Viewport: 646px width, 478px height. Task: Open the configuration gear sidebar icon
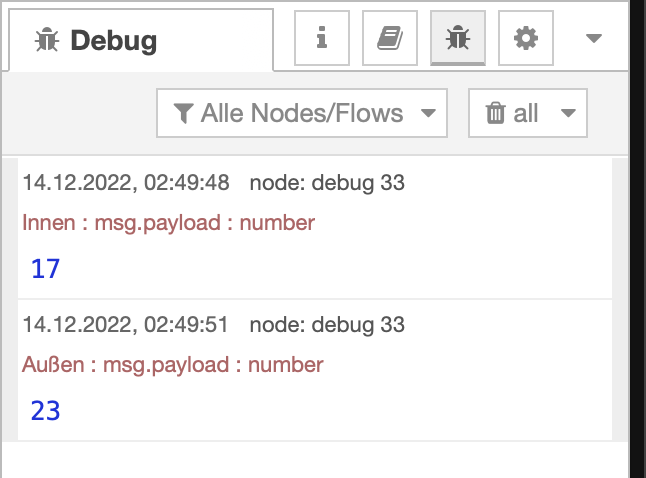pos(525,39)
